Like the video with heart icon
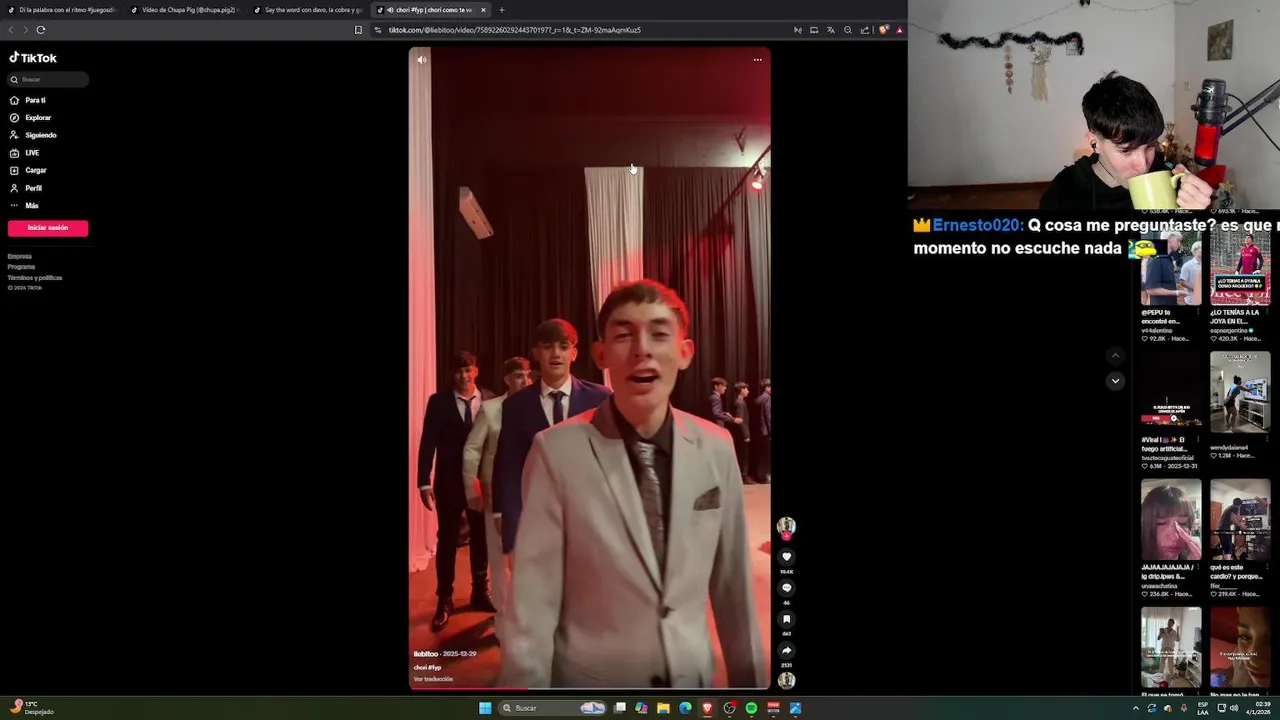 (786, 557)
